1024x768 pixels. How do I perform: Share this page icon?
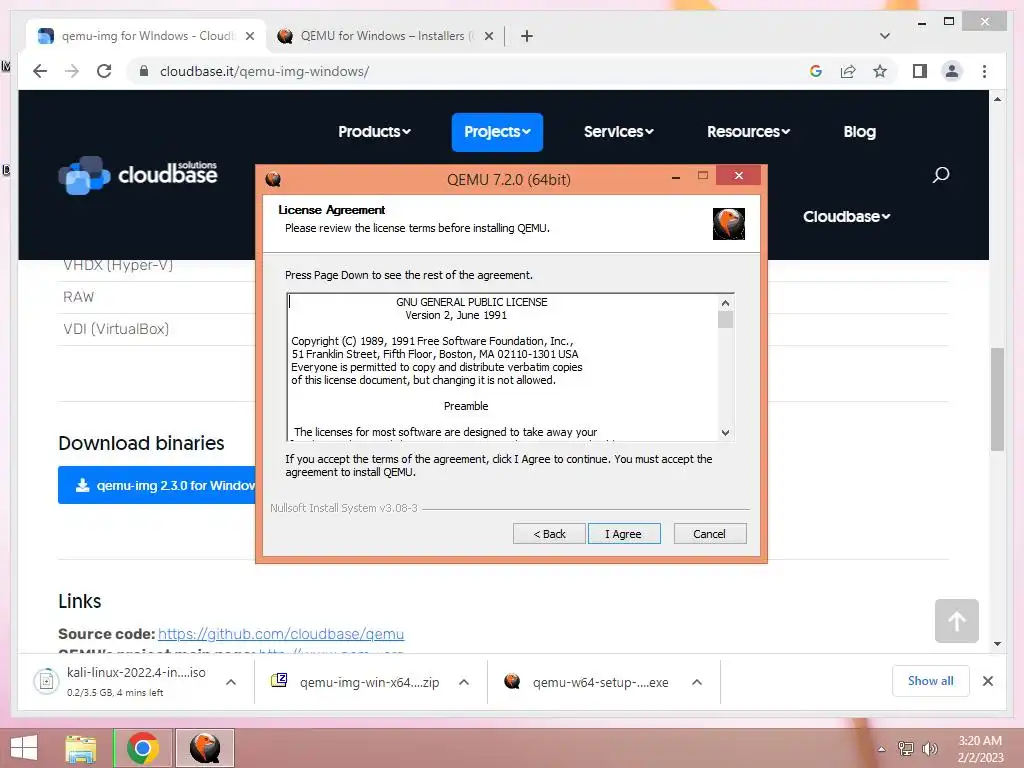[x=848, y=71]
